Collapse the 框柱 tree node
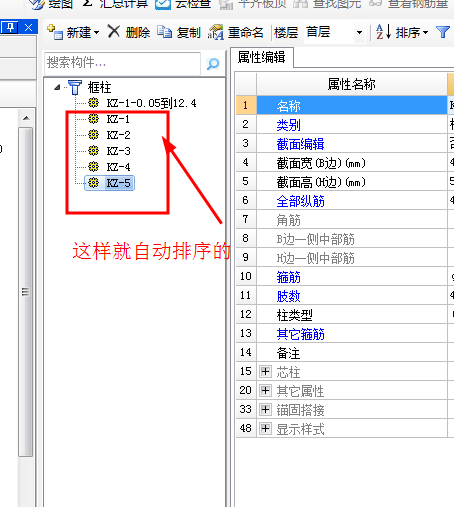The image size is (454, 507). click(x=57, y=87)
